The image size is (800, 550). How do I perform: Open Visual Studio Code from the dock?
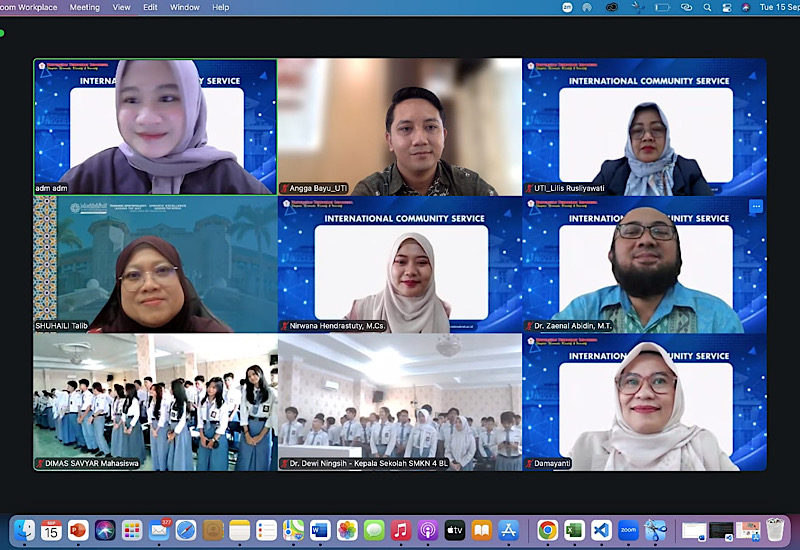pos(601,531)
